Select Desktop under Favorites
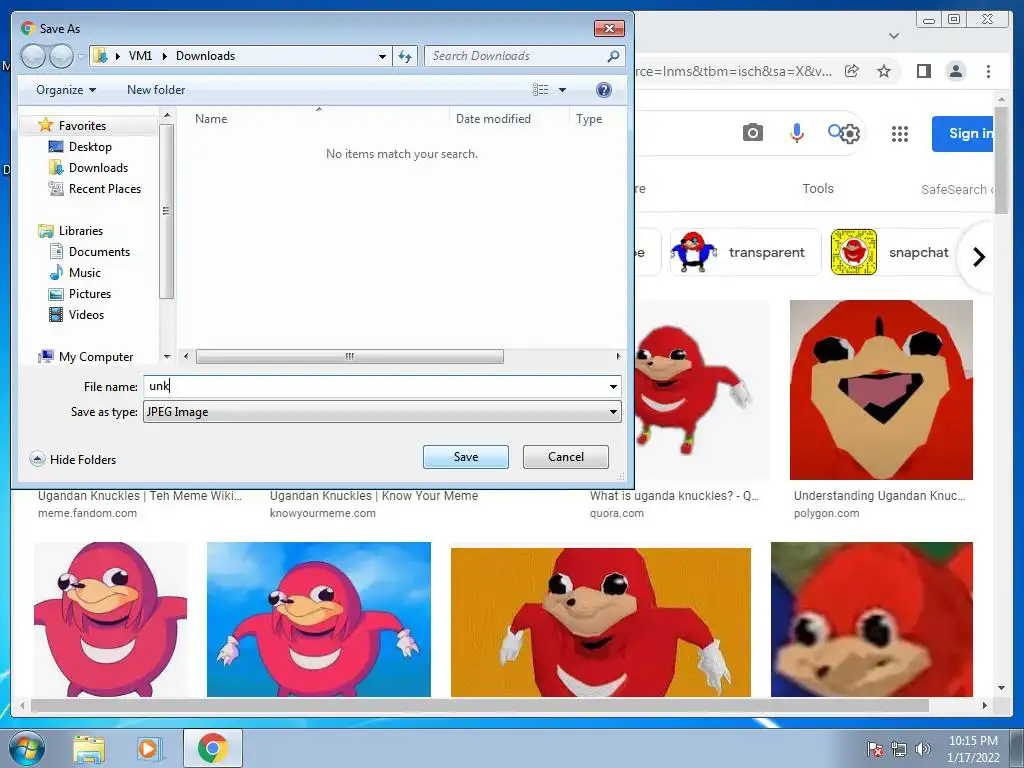 [x=90, y=147]
